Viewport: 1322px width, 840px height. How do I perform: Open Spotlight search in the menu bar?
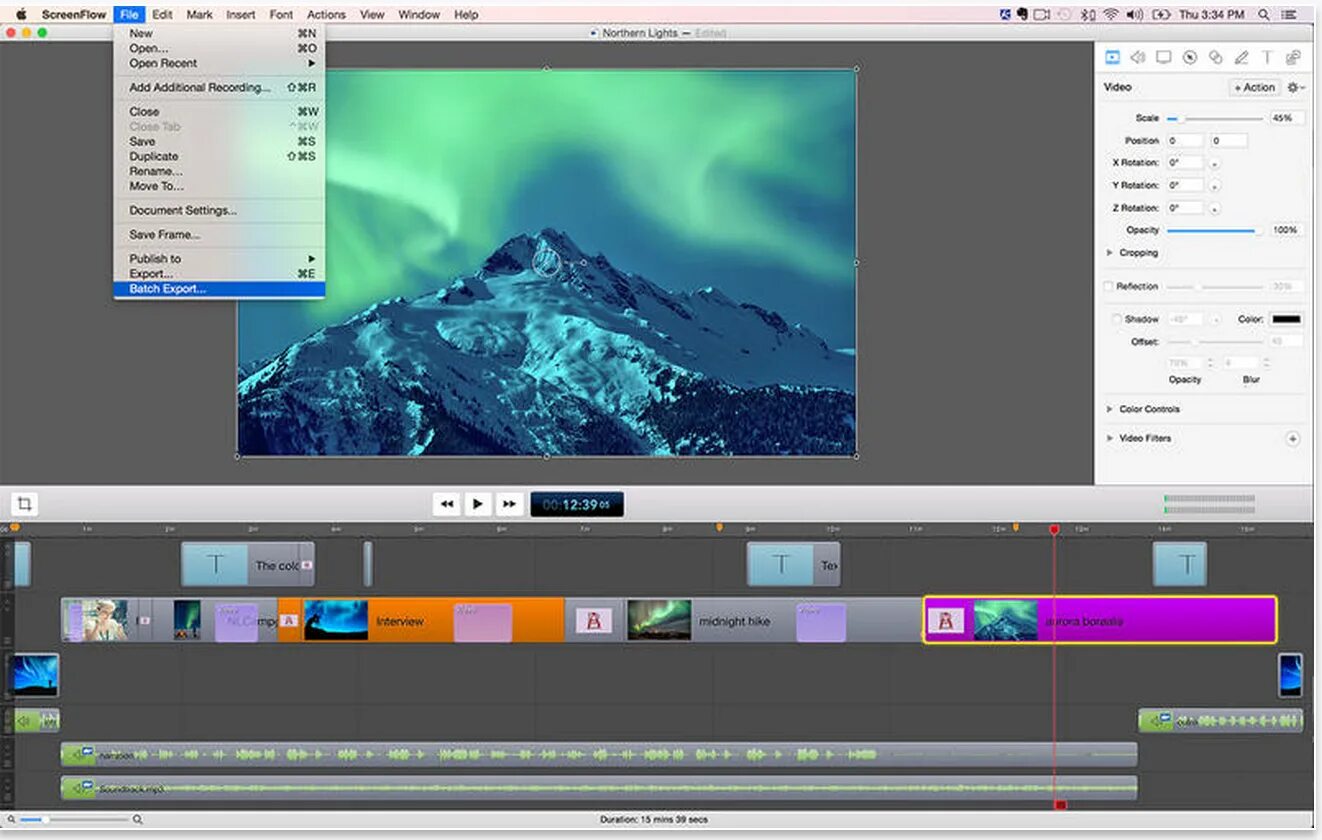point(1264,14)
